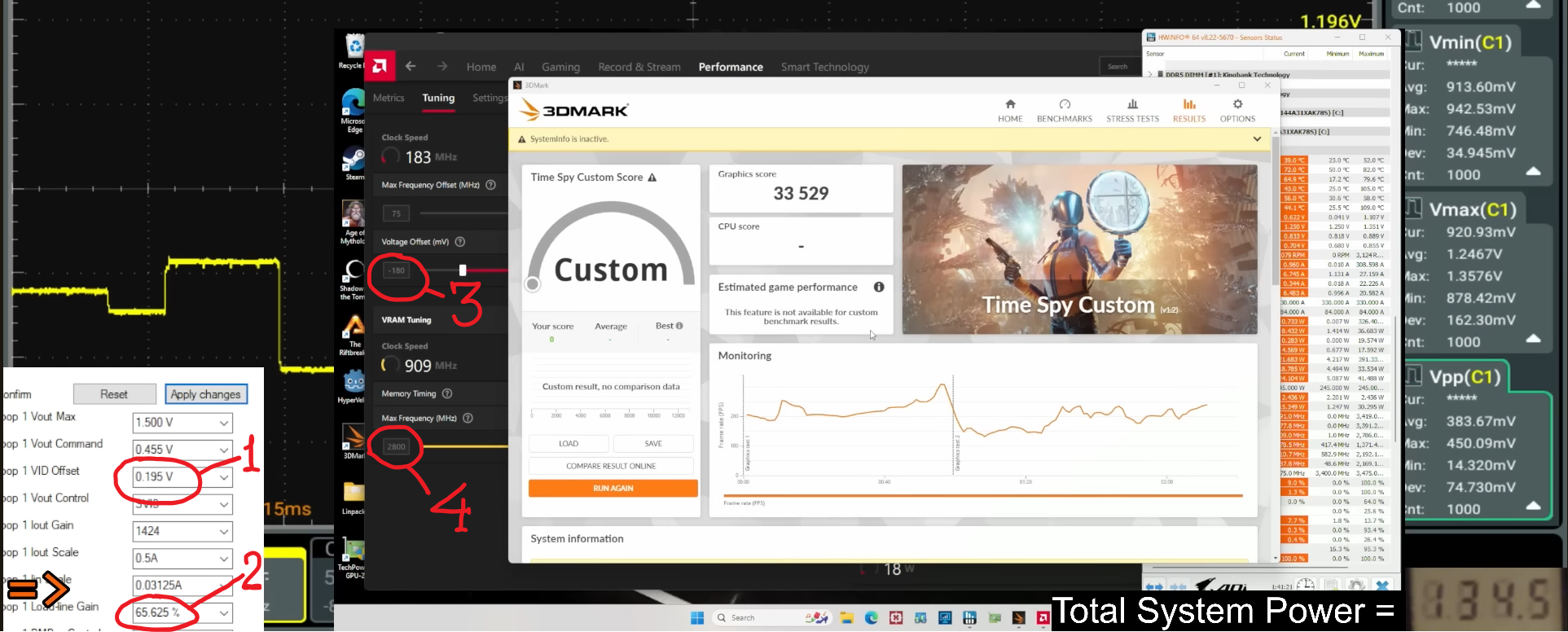1568x632 pixels.
Task: Expand the DDR5 DIMM row in HWiNFO
Action: coord(1150,75)
